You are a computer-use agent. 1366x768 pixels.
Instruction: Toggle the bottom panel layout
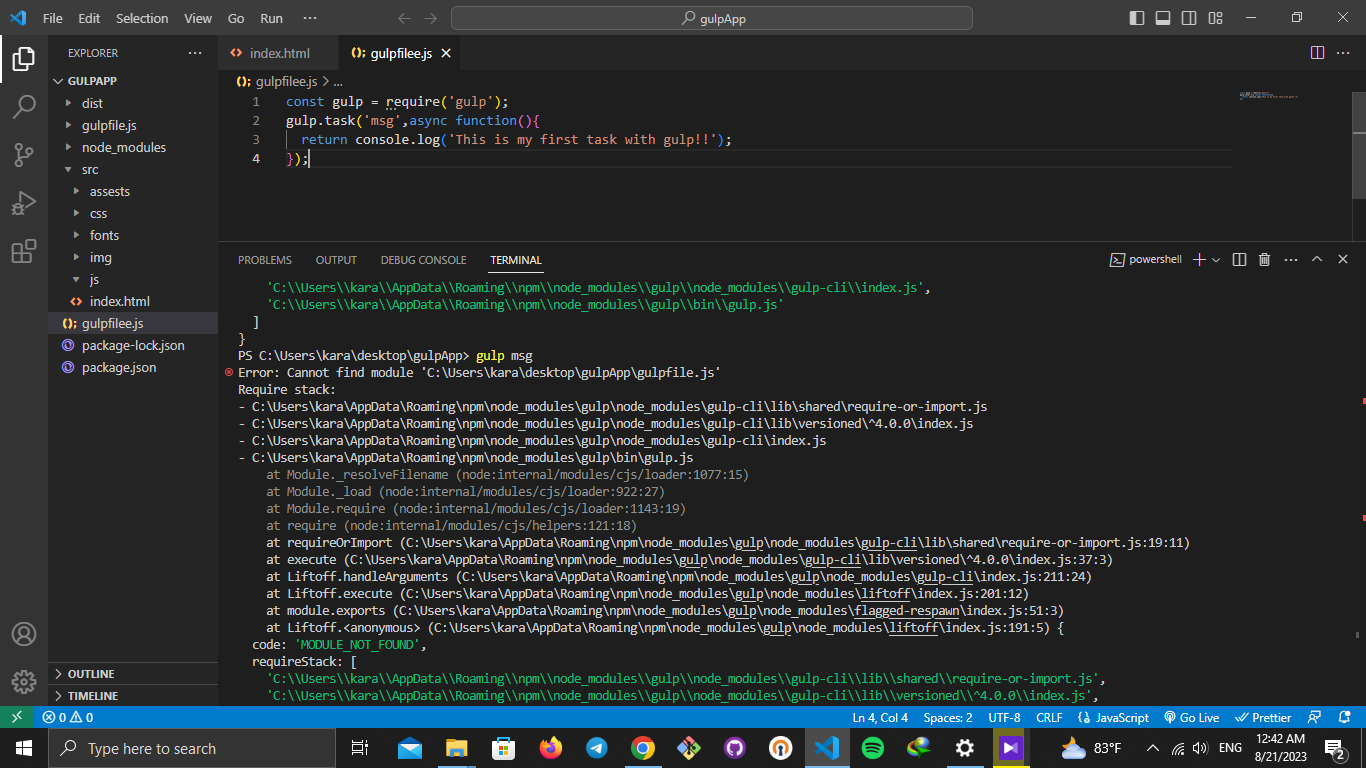[x=1163, y=18]
